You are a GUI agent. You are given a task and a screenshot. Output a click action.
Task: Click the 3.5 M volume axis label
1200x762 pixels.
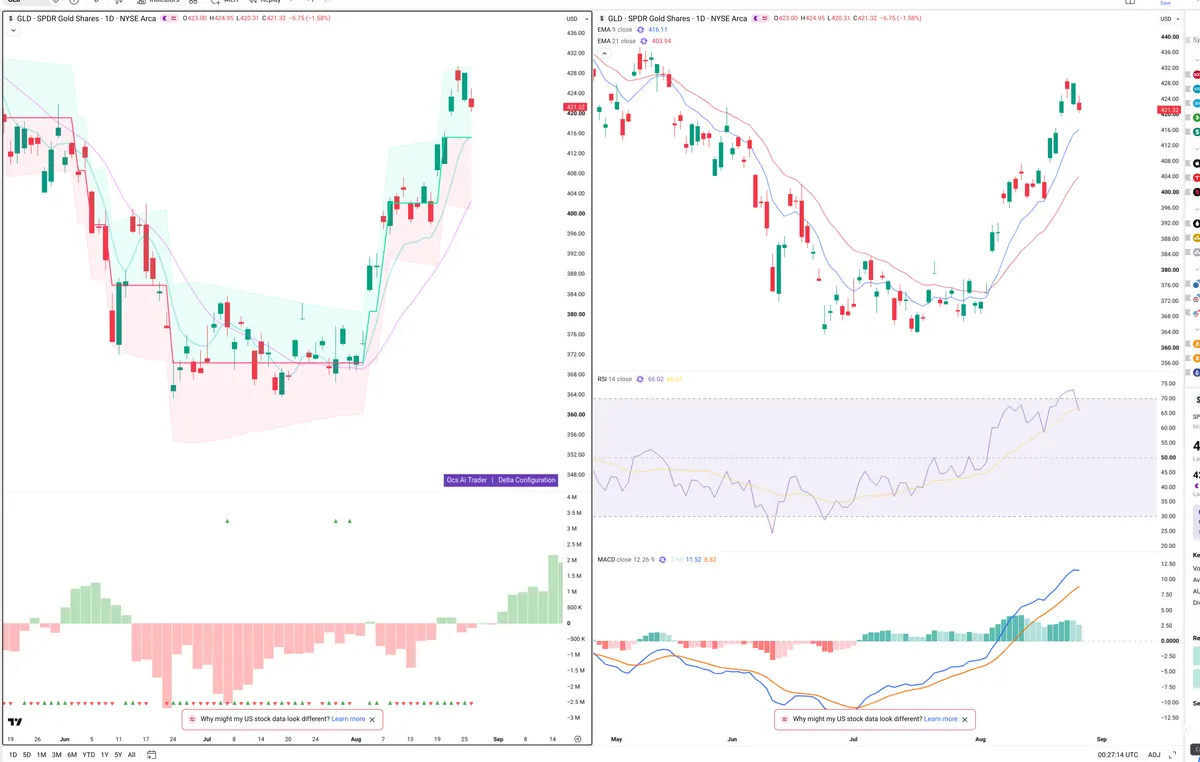pos(574,513)
